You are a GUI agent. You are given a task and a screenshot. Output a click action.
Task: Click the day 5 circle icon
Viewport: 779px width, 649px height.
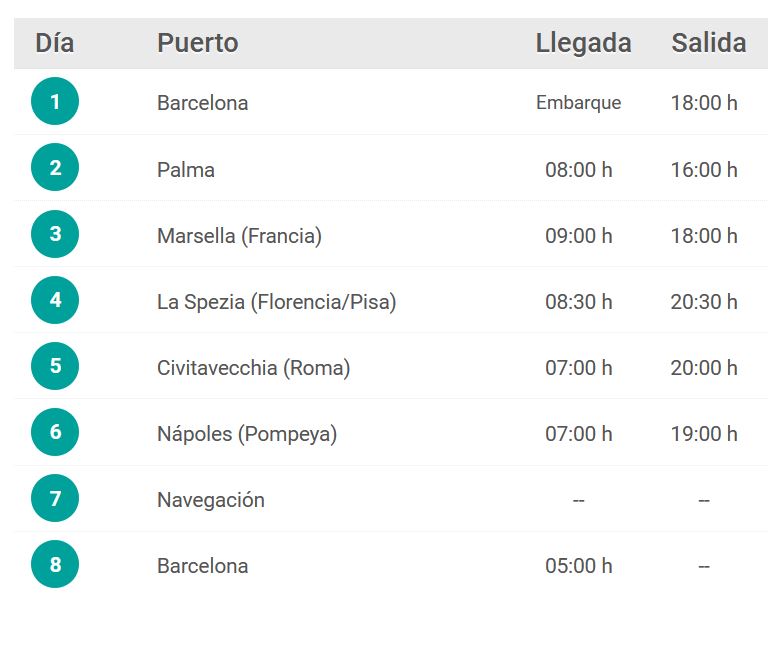click(55, 366)
